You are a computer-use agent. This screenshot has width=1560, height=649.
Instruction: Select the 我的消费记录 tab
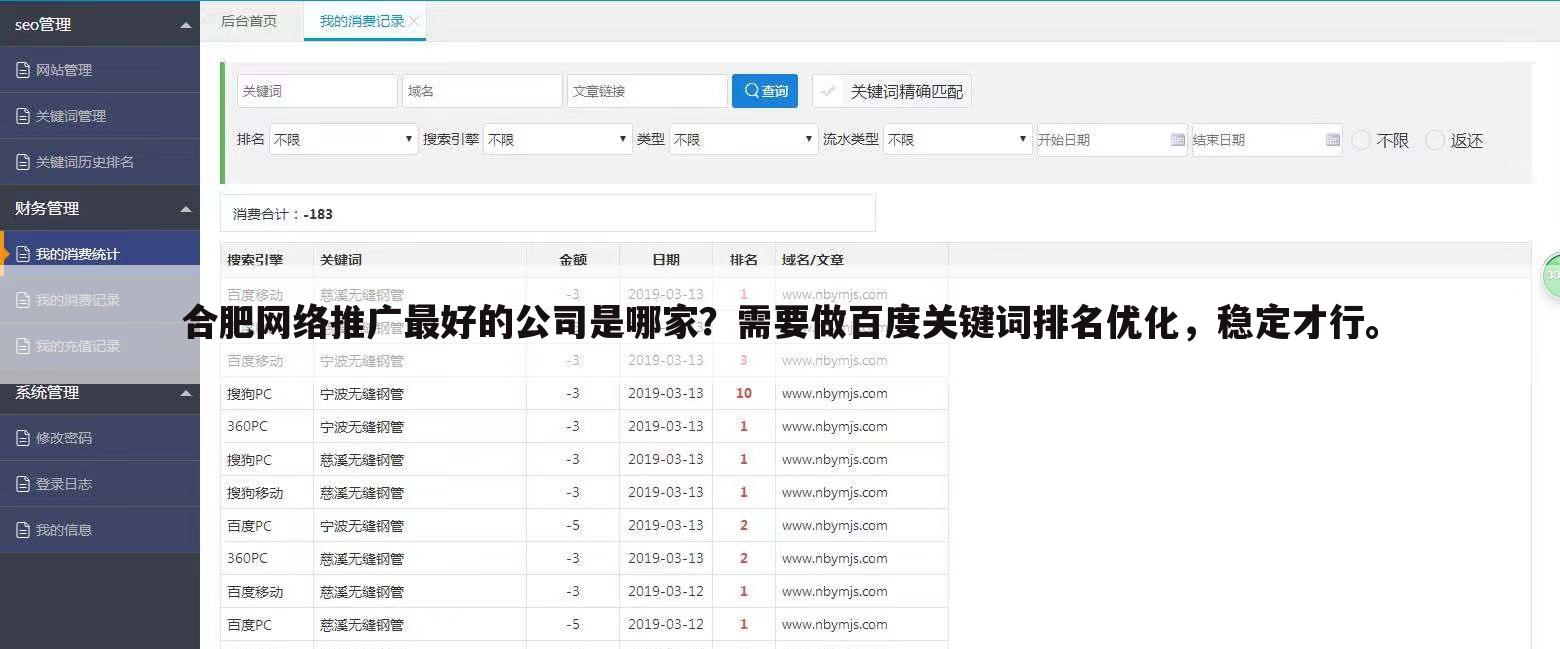coord(362,21)
